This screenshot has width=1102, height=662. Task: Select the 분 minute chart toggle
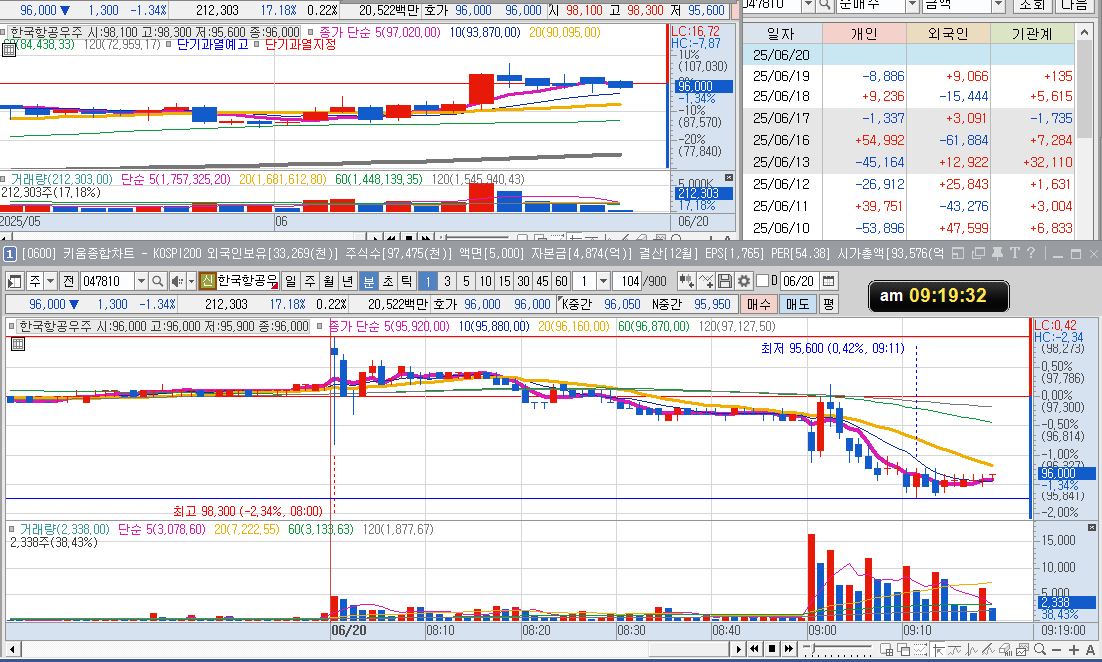(368, 281)
